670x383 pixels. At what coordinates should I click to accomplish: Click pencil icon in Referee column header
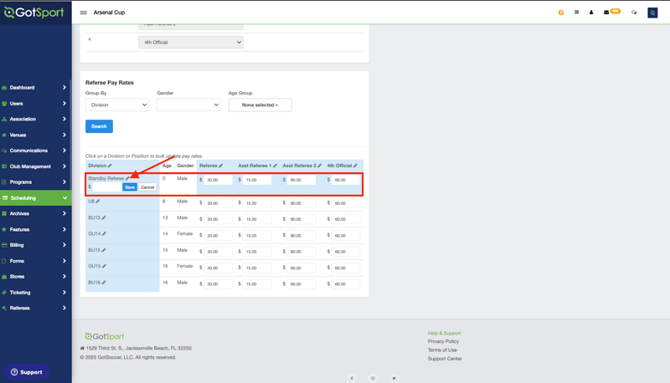(221, 165)
